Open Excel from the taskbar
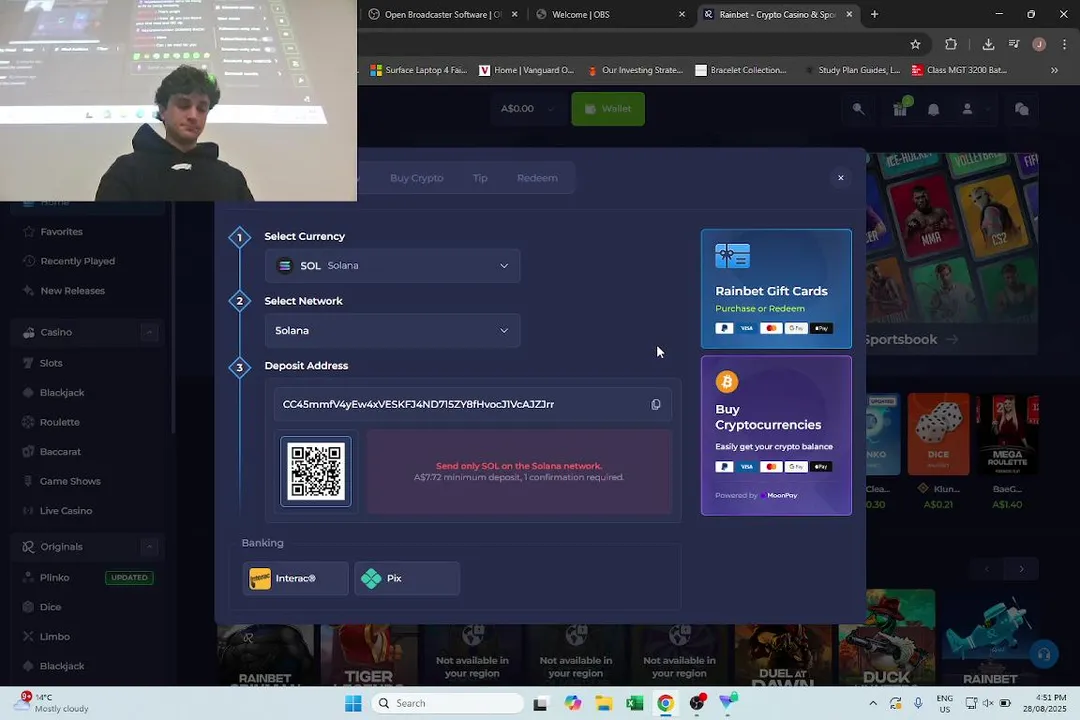The height and width of the screenshot is (720, 1080). [x=635, y=703]
